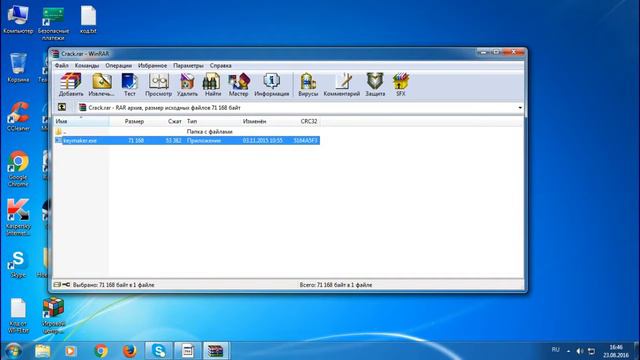Screen dimensions: 640x360
Task: Click the RU language indicator
Action: (x=556, y=350)
